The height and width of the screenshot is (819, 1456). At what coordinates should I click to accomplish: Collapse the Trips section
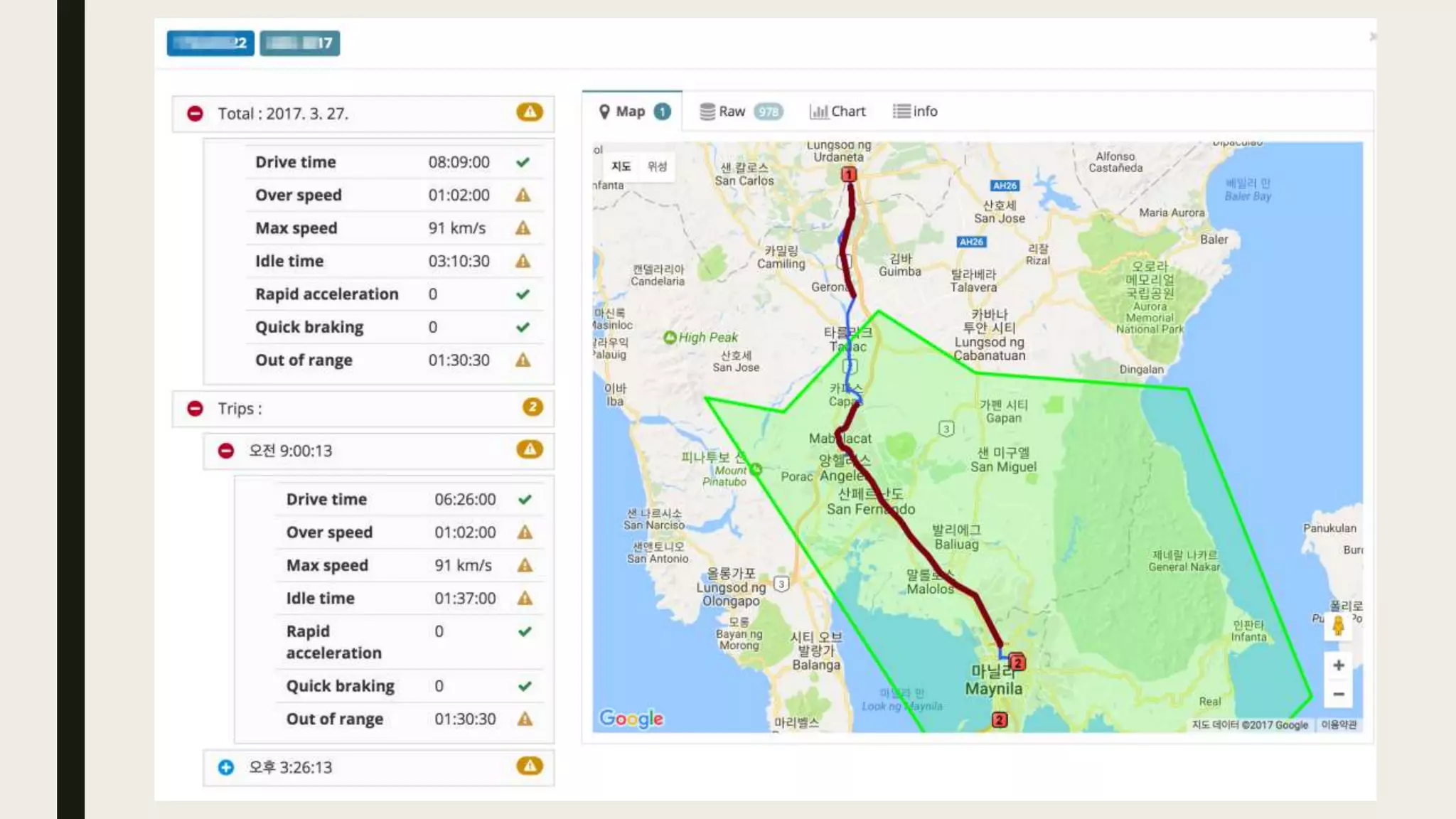195,409
